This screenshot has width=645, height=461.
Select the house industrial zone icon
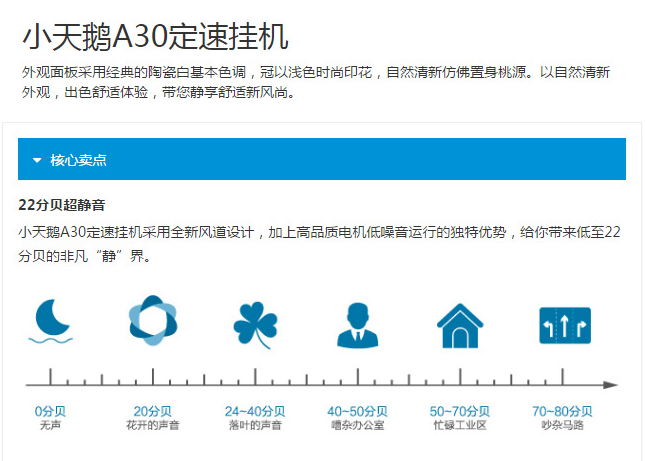[460, 324]
